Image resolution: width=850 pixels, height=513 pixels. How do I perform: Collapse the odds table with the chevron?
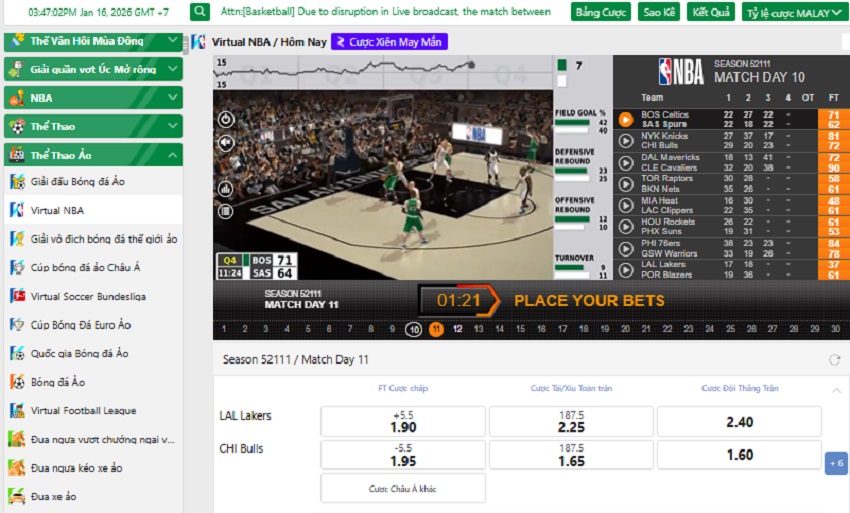836,390
